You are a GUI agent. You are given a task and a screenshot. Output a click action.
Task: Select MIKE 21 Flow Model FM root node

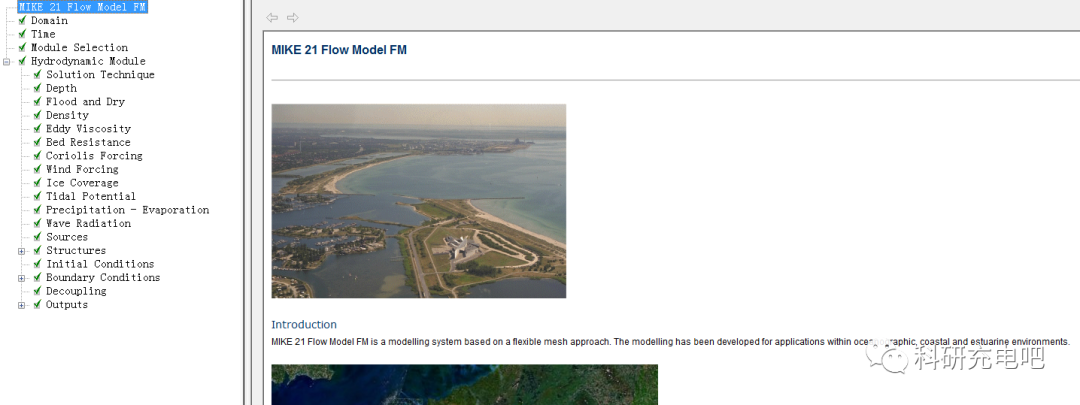click(82, 7)
